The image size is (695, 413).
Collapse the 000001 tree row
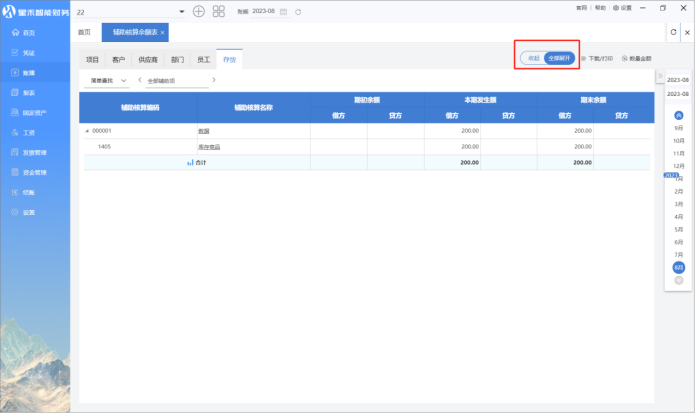[87, 130]
